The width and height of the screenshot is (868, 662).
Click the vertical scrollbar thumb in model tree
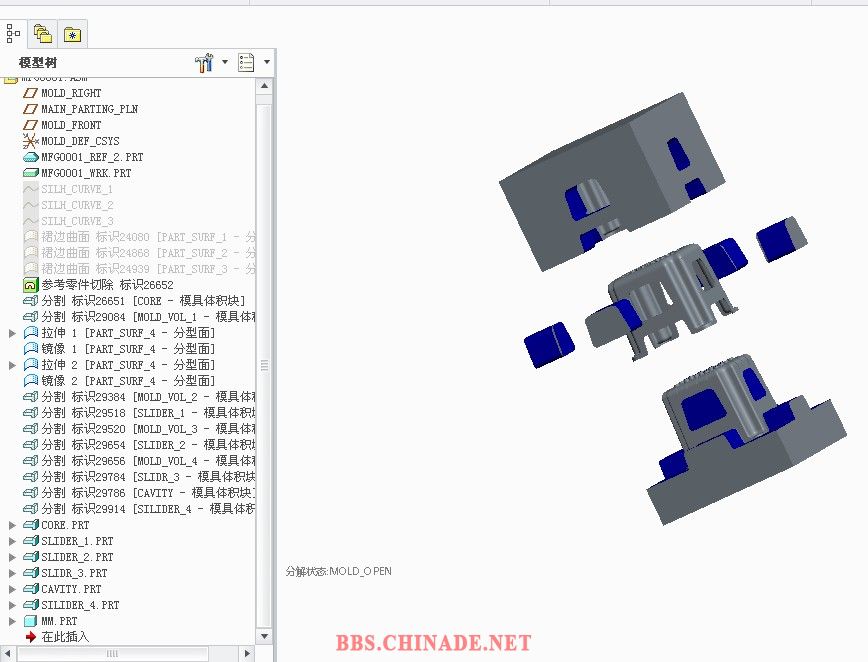[265, 365]
